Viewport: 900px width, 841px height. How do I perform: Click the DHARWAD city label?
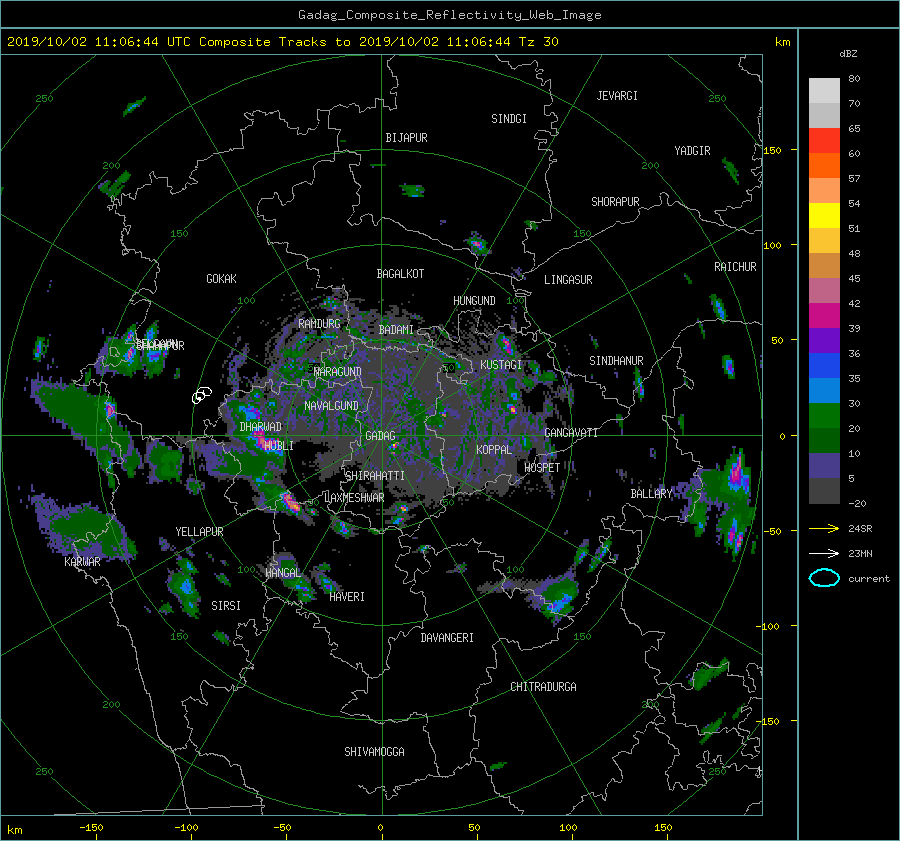(261, 427)
